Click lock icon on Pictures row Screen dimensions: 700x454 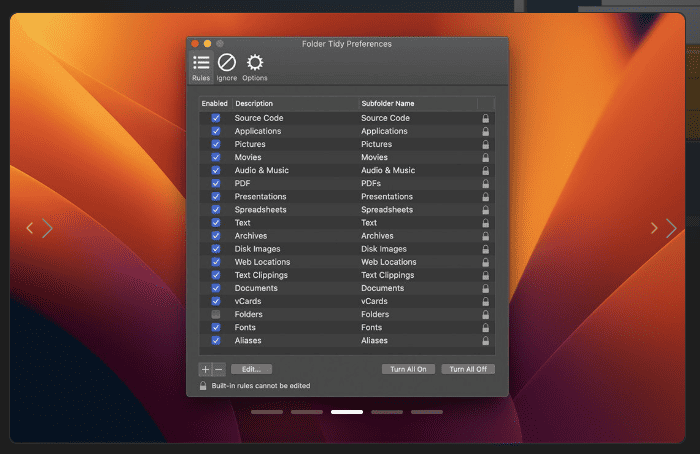tap(485, 144)
